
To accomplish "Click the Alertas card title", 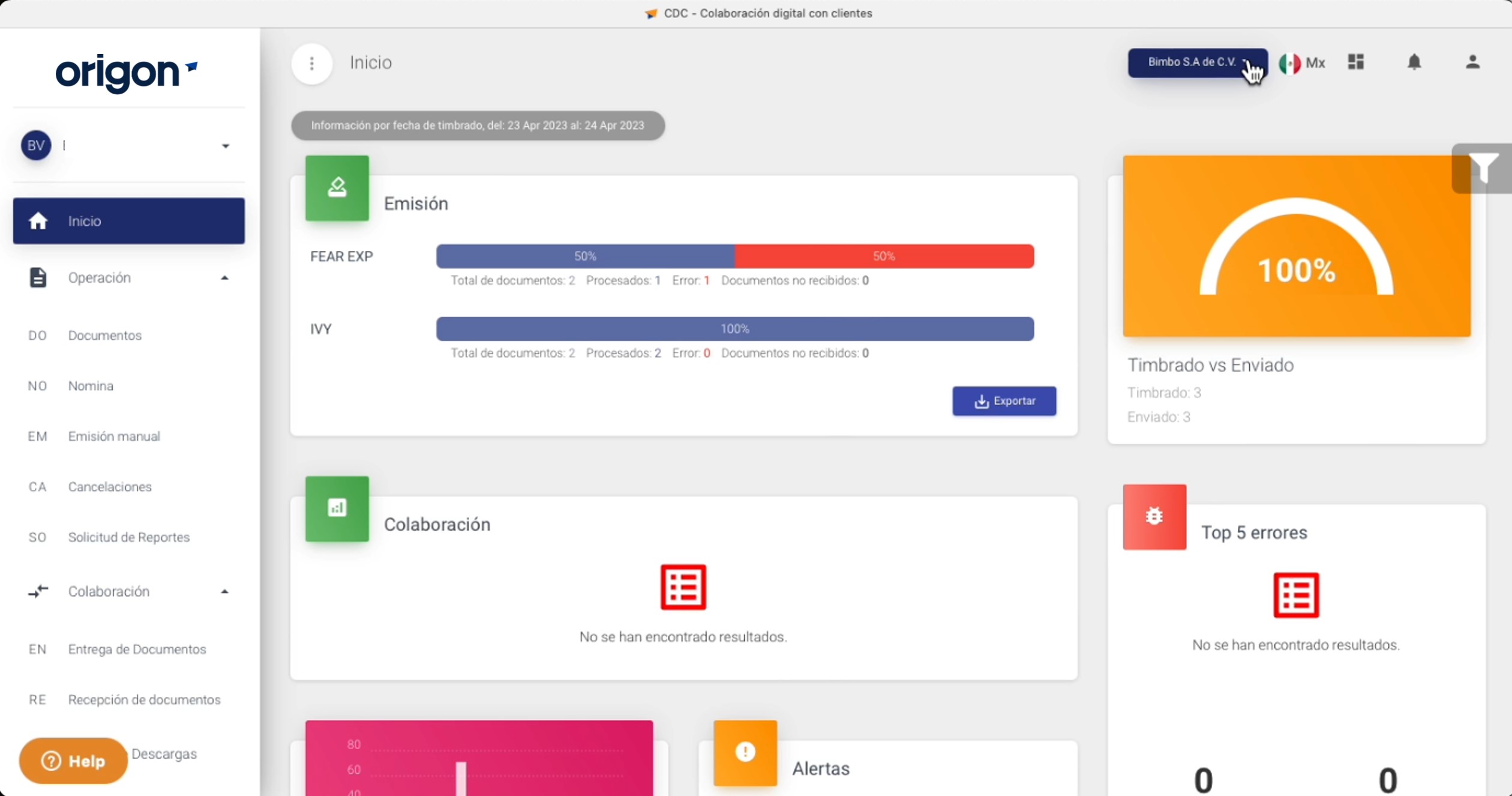I will point(821,768).
